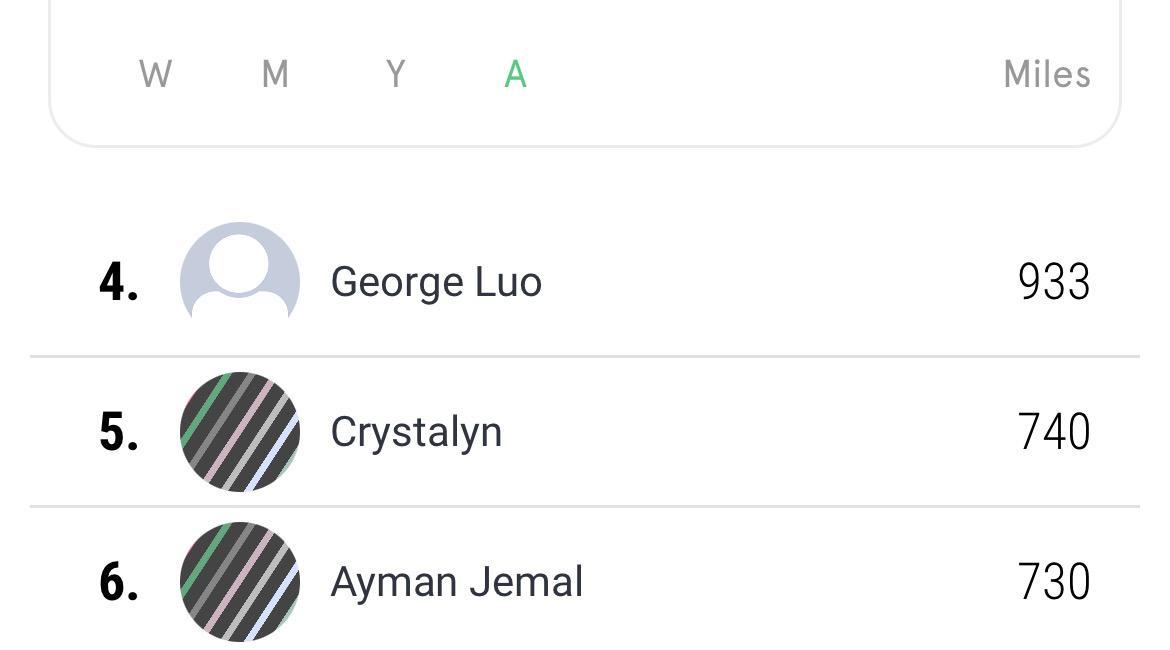1170x650 pixels.
Task: Click the divider below George Luo's row
Action: pyautogui.click(x=585, y=356)
